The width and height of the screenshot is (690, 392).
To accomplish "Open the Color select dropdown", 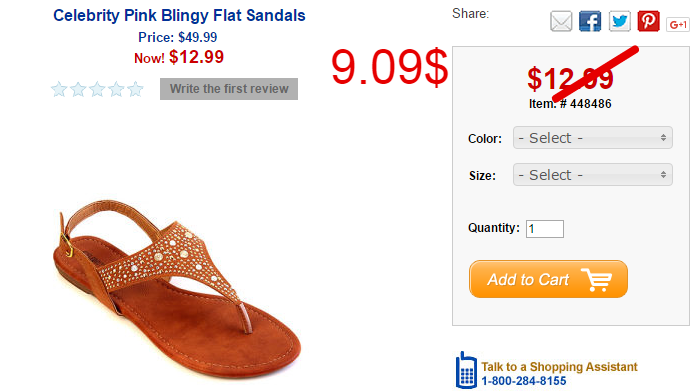I will tap(592, 138).
